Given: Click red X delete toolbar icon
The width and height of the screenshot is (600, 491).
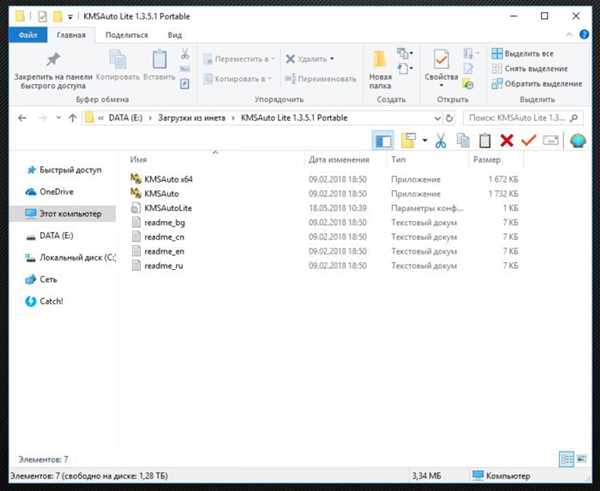Looking at the screenshot, I should (x=507, y=141).
